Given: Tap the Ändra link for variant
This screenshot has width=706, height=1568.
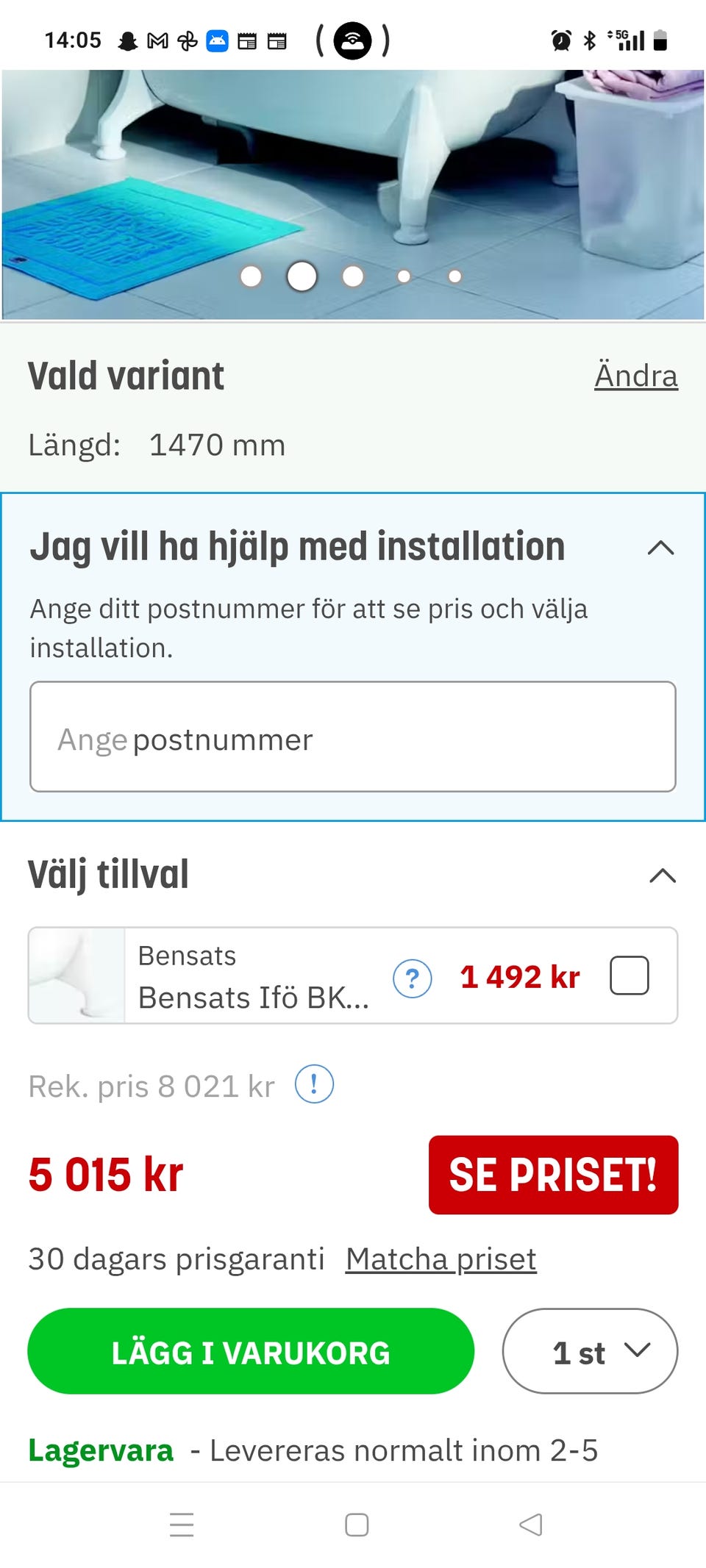Looking at the screenshot, I should point(635,376).
